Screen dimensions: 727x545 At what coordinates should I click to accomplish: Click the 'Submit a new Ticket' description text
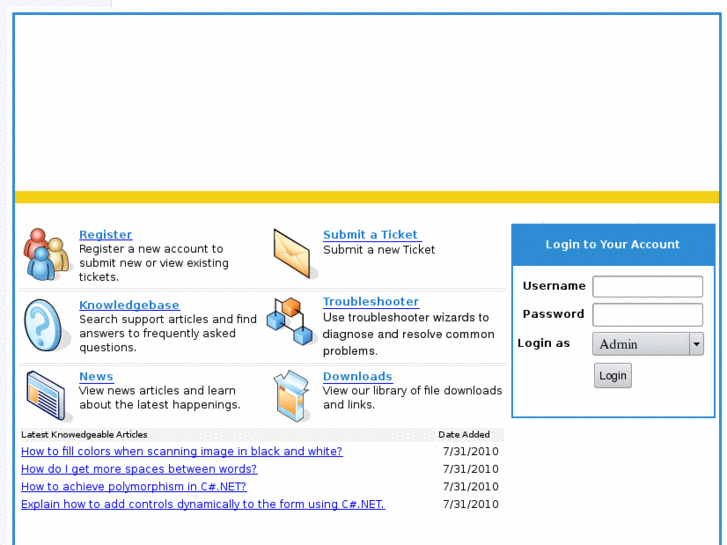[379, 250]
